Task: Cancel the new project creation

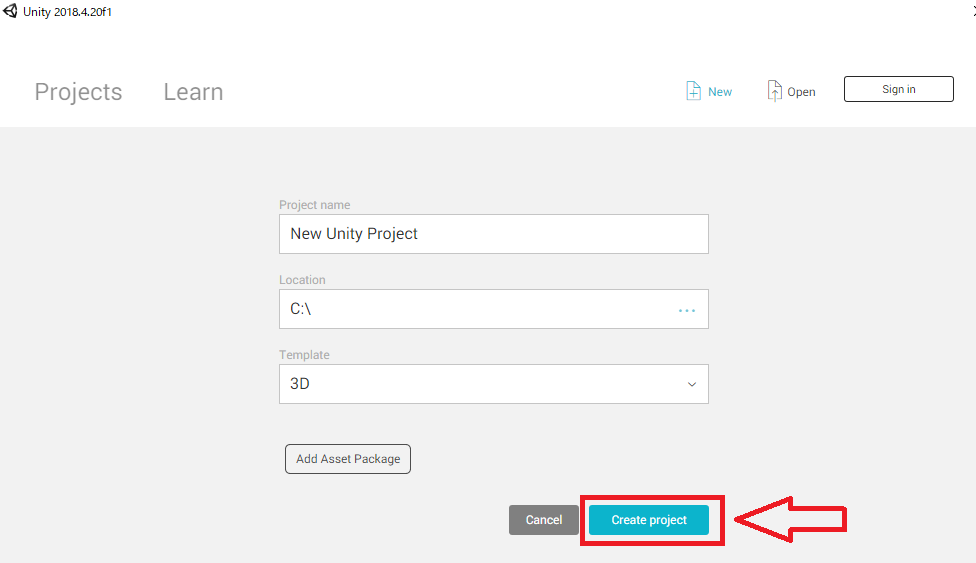Action: pos(543,520)
